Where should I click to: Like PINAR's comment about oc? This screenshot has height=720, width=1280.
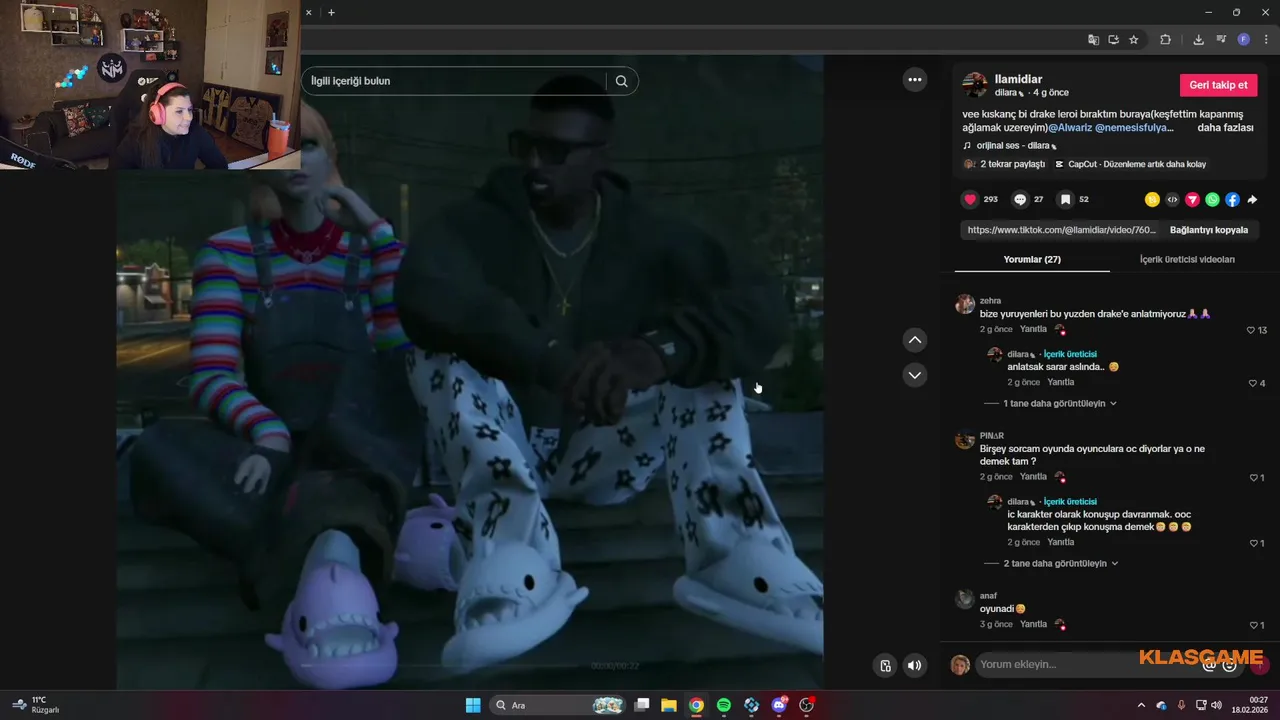click(1256, 478)
